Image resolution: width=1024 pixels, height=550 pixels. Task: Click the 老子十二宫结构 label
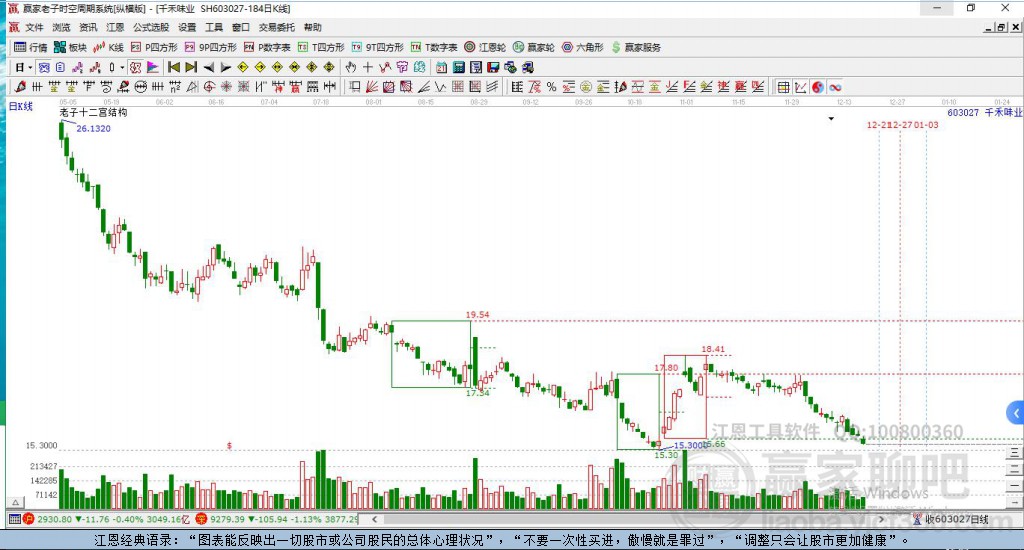93,112
